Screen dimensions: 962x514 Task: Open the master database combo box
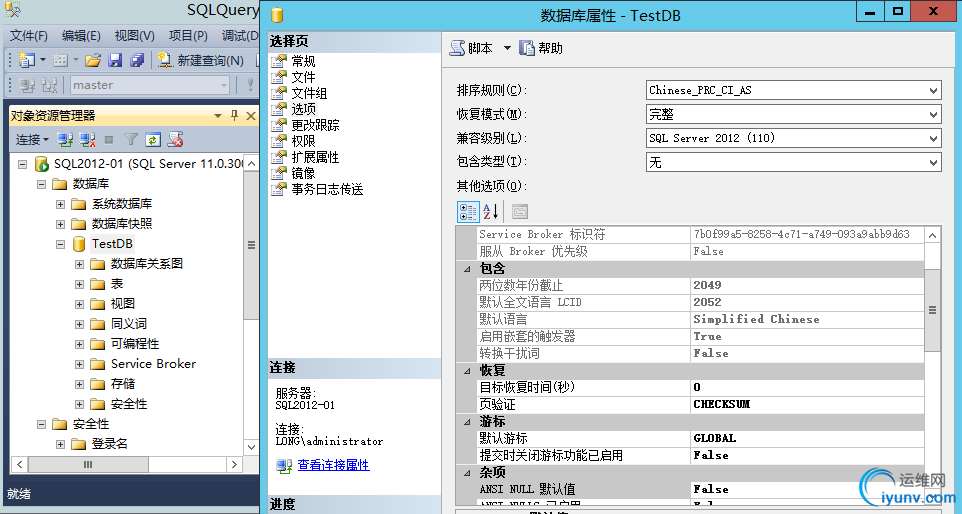150,85
